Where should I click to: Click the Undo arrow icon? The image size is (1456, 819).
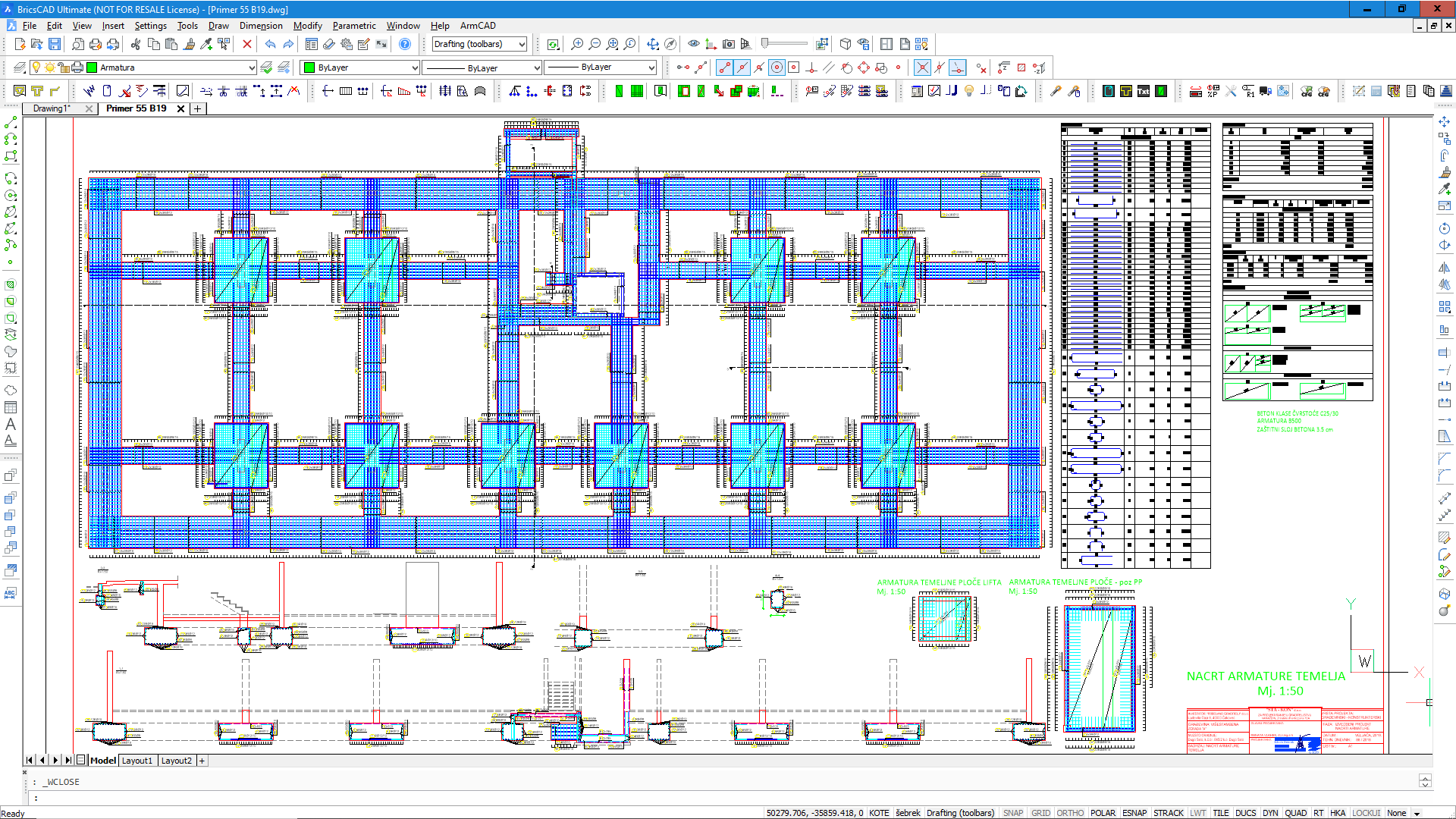(270, 45)
